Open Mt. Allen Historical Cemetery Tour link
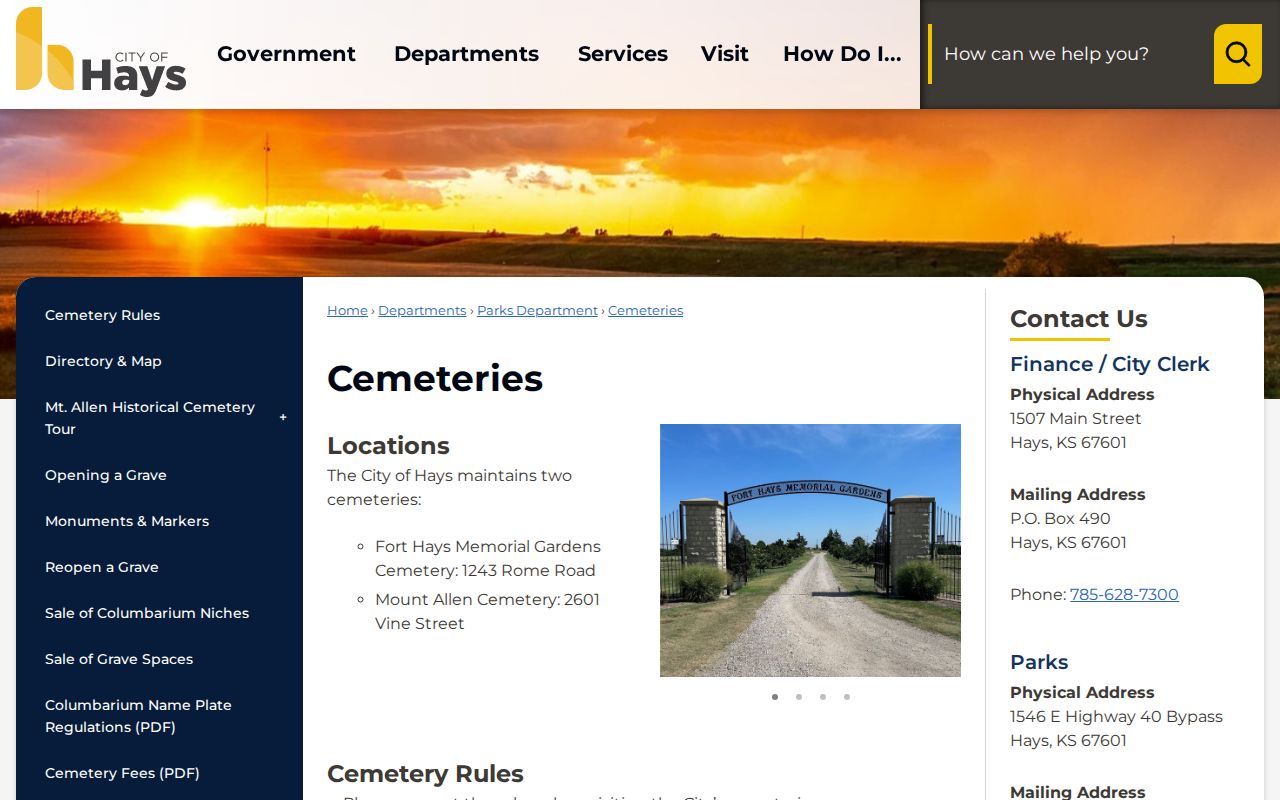This screenshot has width=1280, height=800. pos(150,418)
